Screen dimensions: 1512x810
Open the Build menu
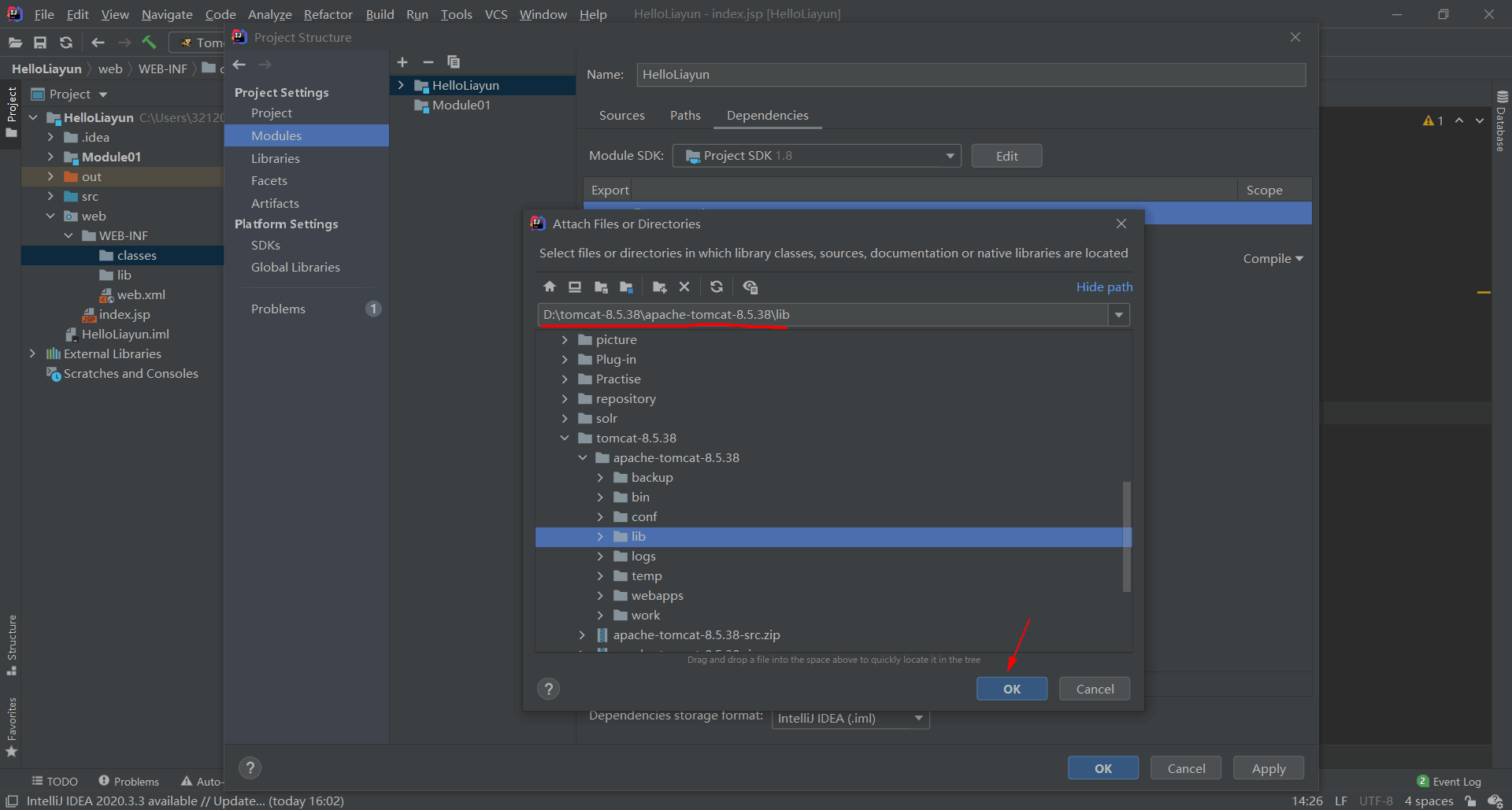pos(380,14)
